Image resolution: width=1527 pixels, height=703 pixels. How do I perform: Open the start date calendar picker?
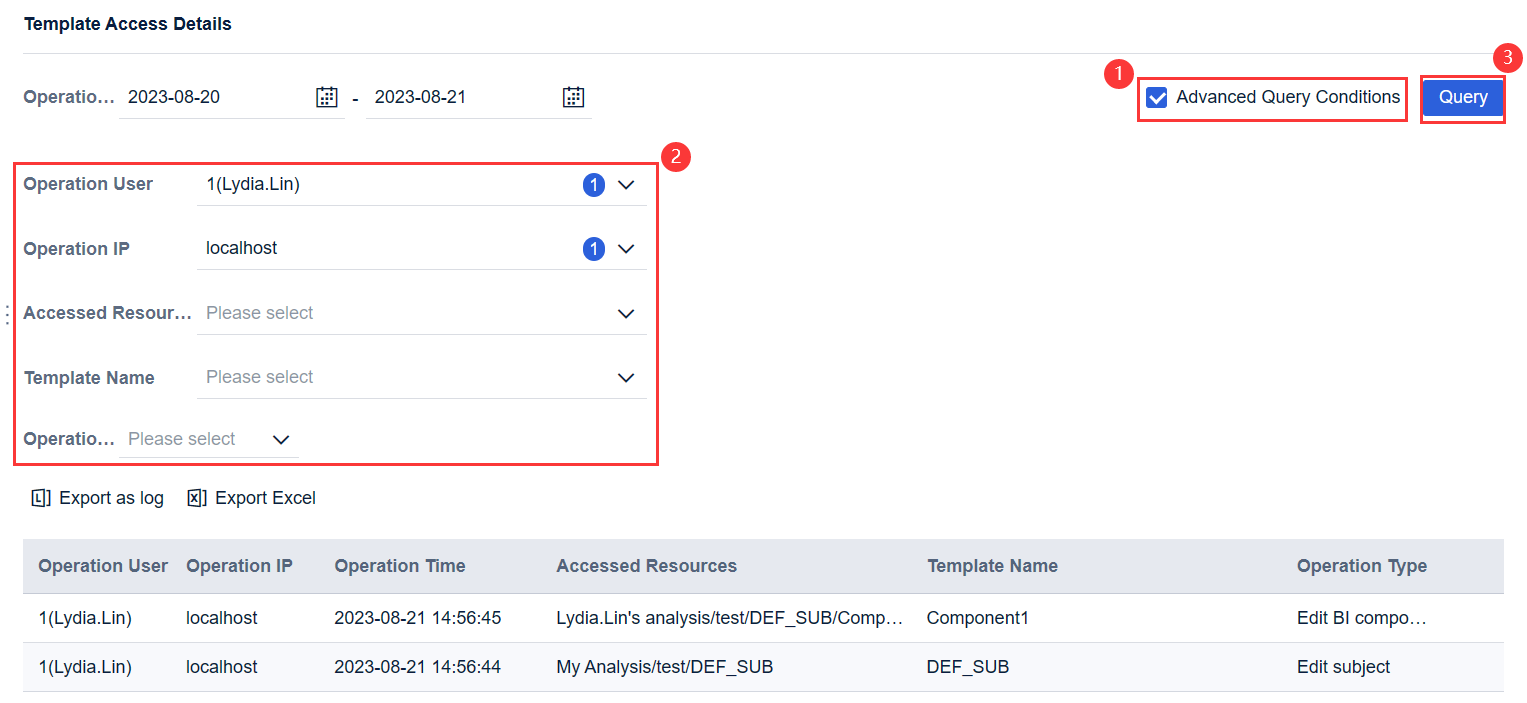point(326,96)
